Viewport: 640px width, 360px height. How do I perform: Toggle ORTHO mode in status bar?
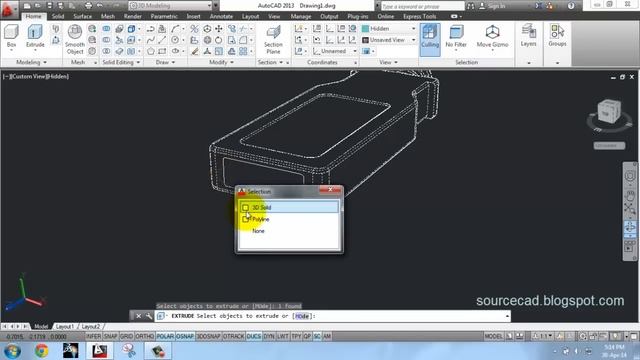(x=144, y=336)
